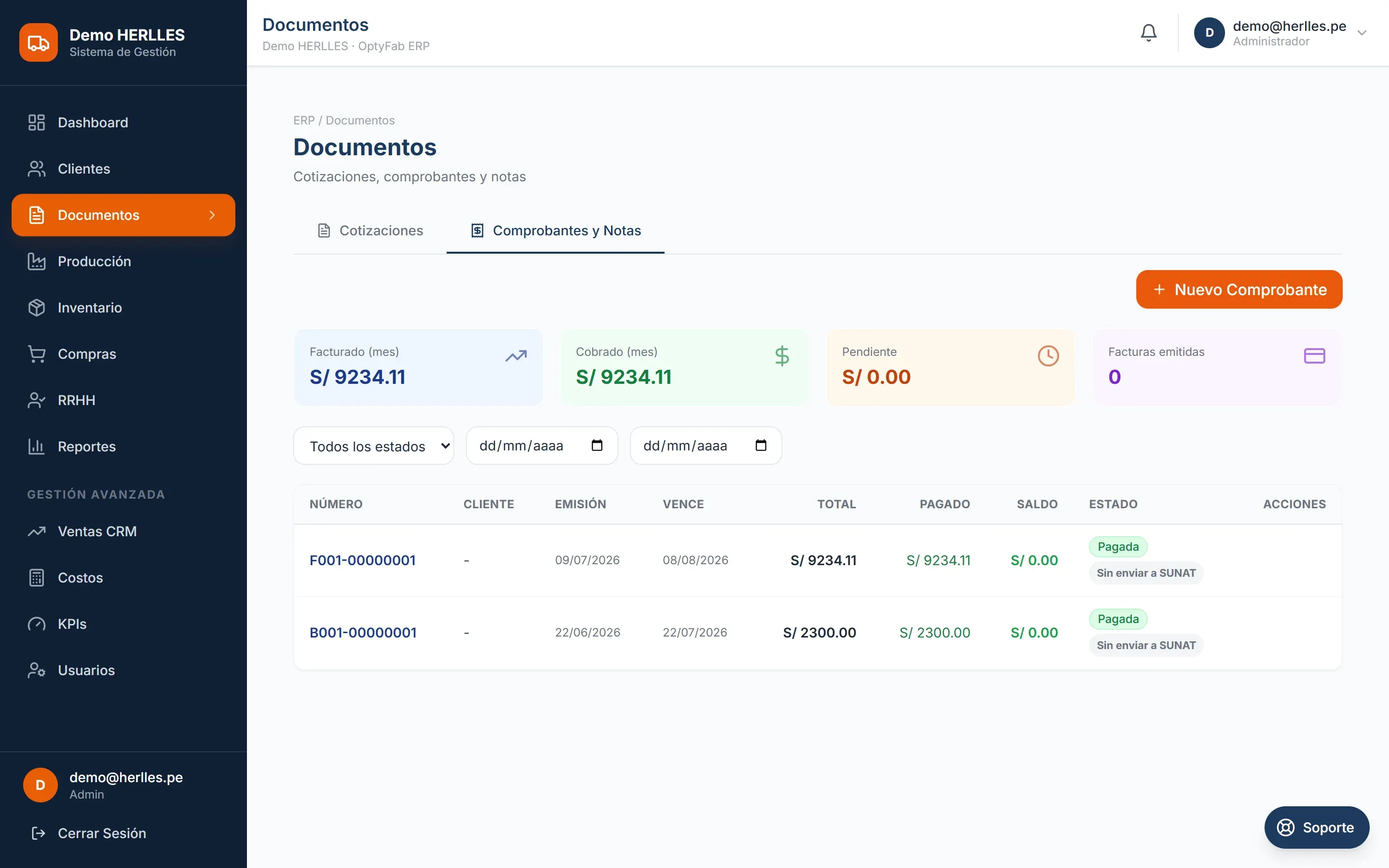Image resolution: width=1389 pixels, height=868 pixels.
Task: Open the Reportes section
Action: [123, 446]
